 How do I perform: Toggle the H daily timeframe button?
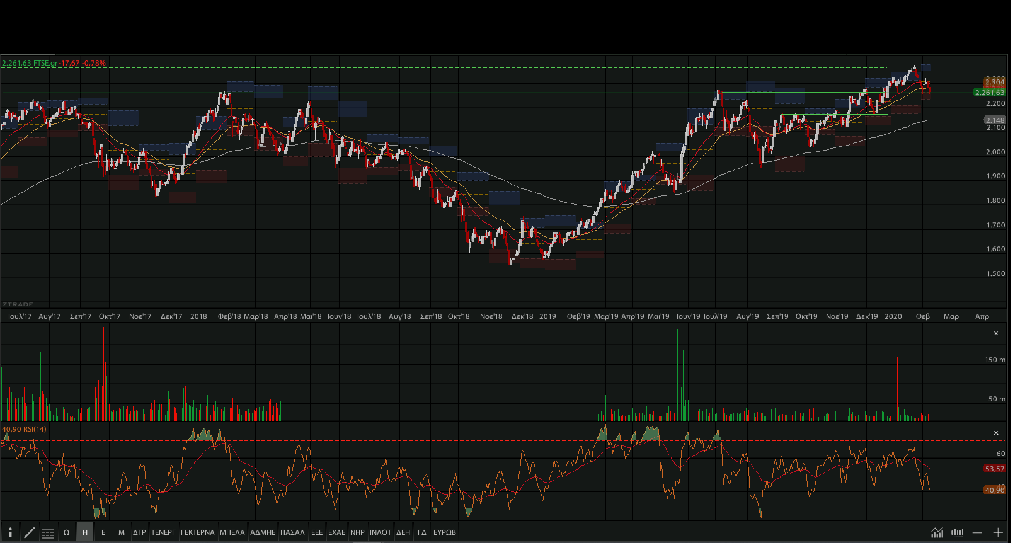point(85,533)
